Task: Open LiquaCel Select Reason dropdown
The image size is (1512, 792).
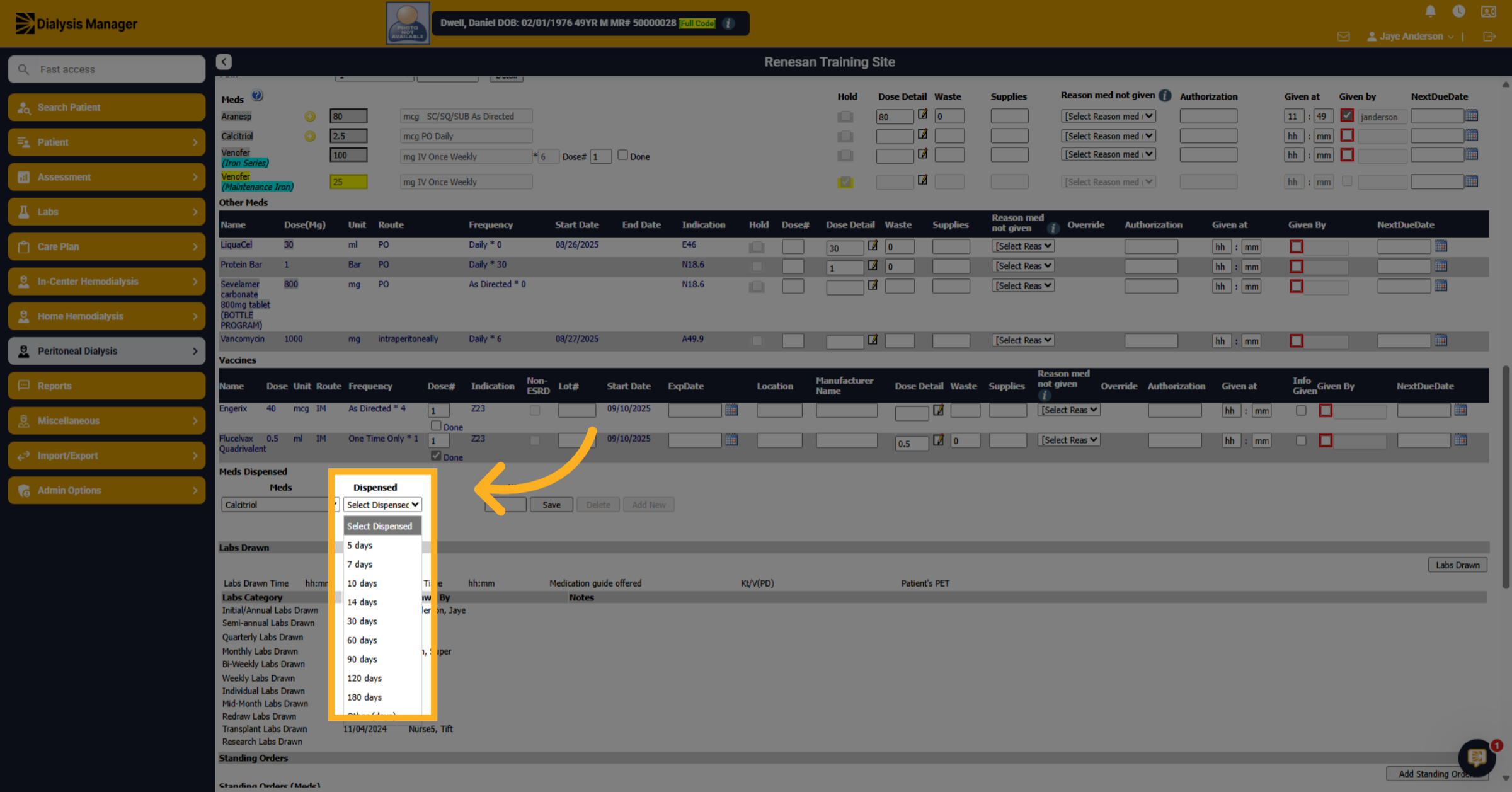Action: tap(1023, 246)
